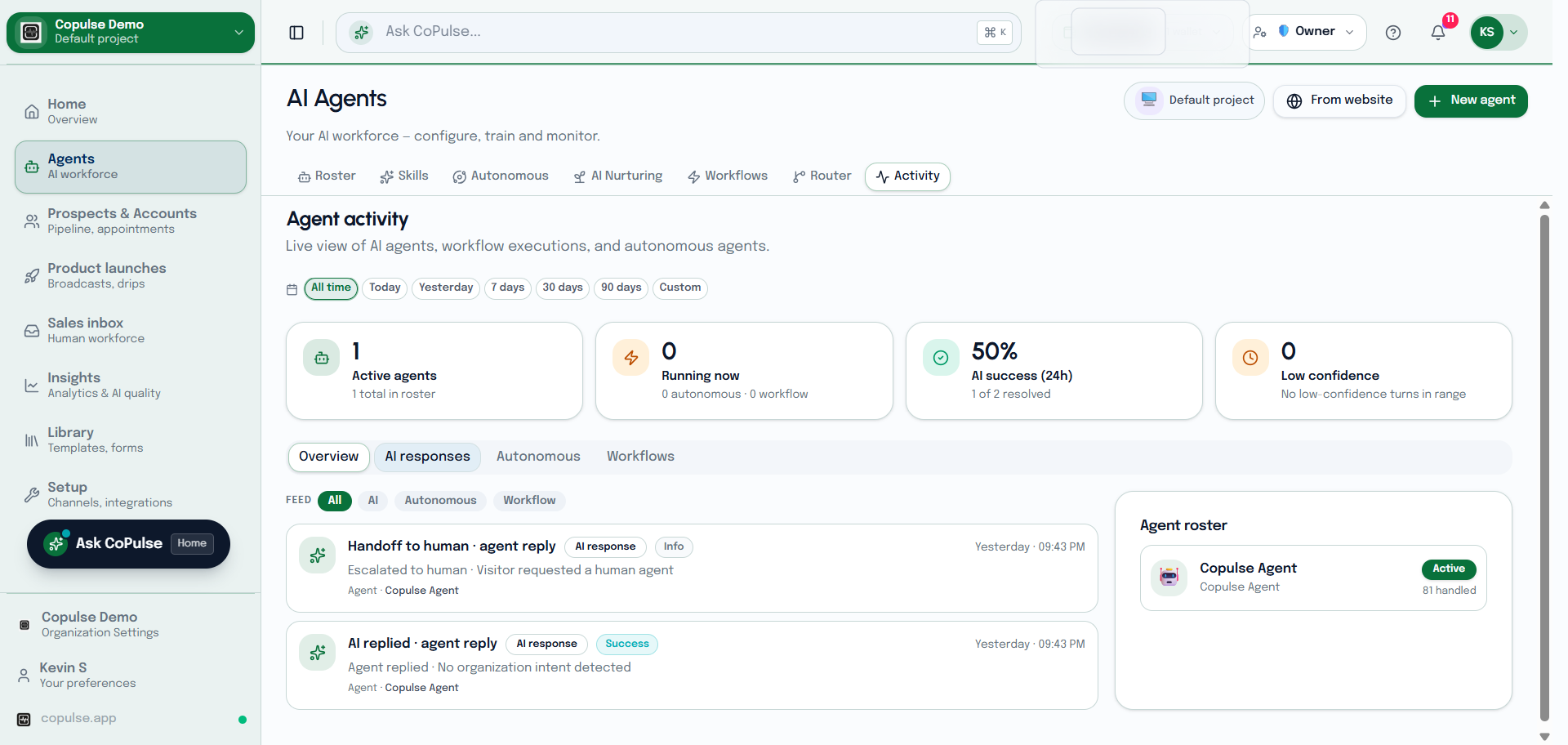This screenshot has width=1568, height=745.
Task: Select the All time range filter
Action: tap(331, 288)
